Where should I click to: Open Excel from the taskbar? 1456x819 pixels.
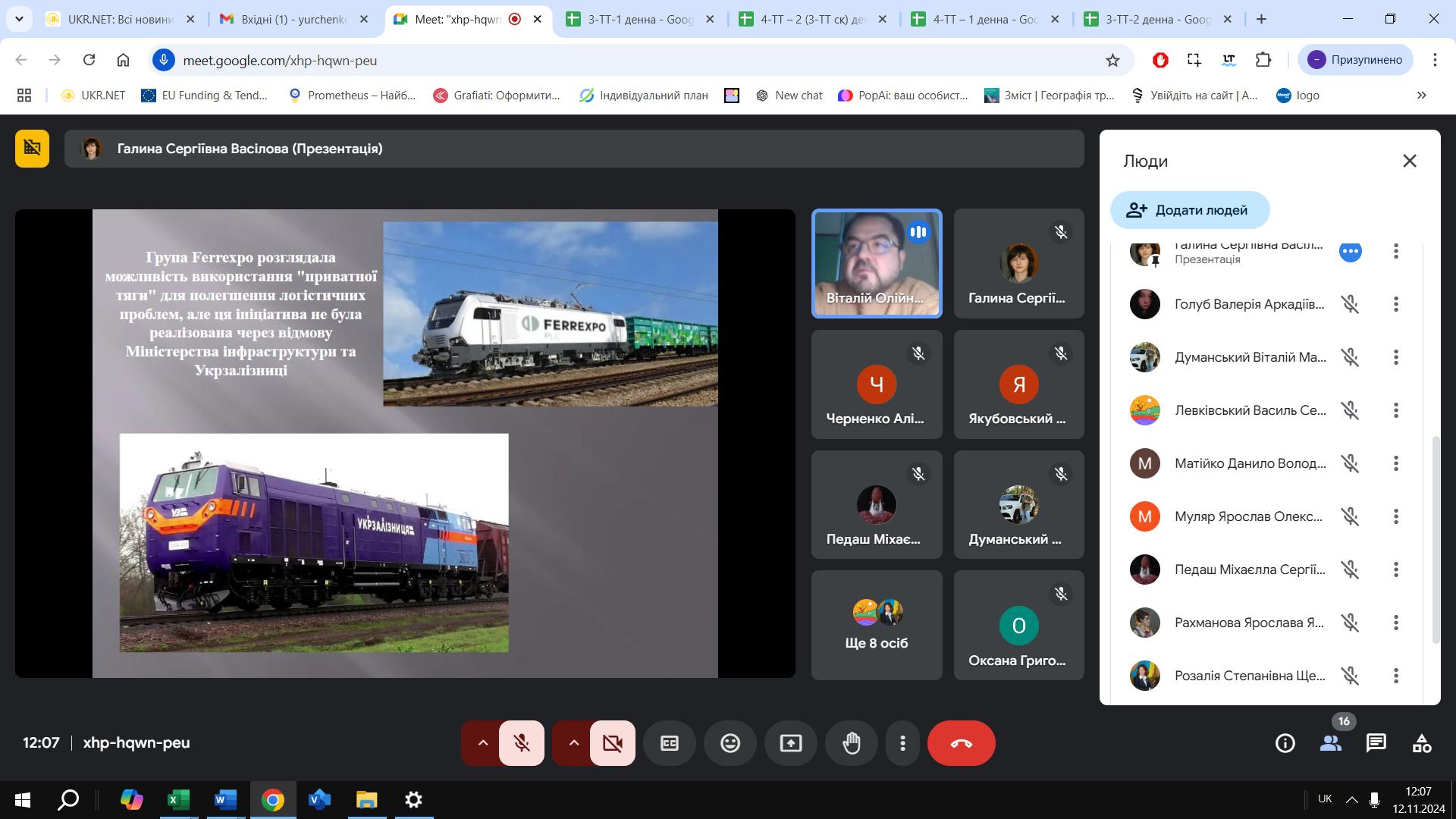178,799
